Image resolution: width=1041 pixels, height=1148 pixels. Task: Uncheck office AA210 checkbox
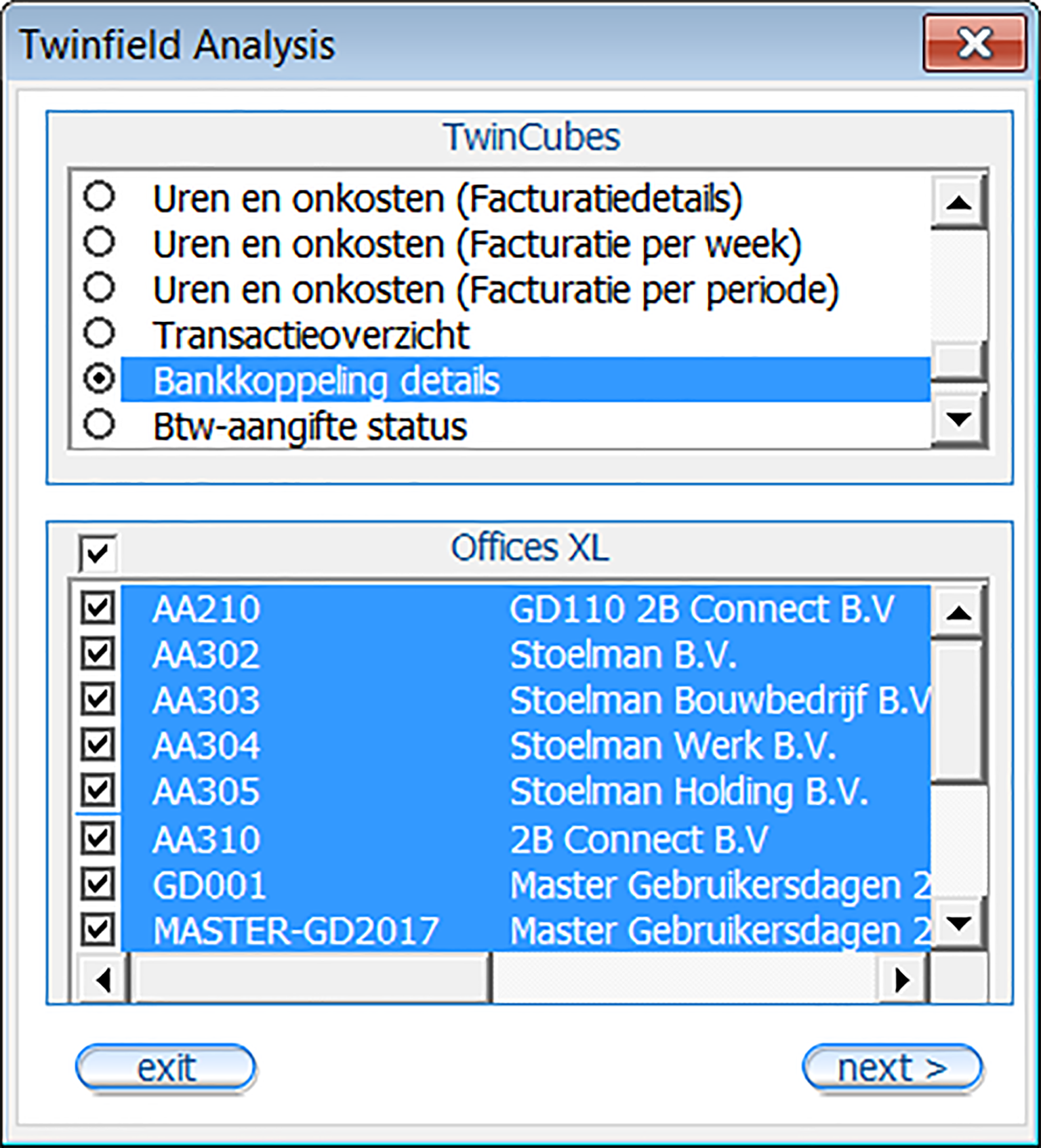point(98,607)
